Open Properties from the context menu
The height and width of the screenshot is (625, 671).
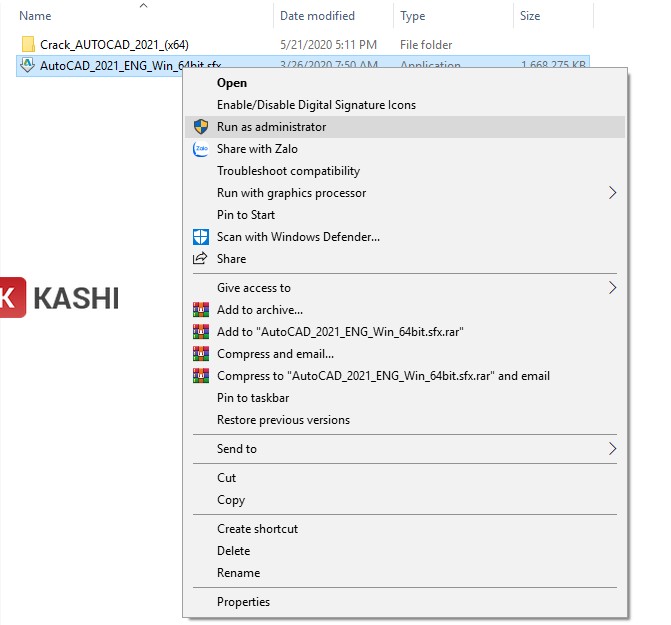(243, 602)
